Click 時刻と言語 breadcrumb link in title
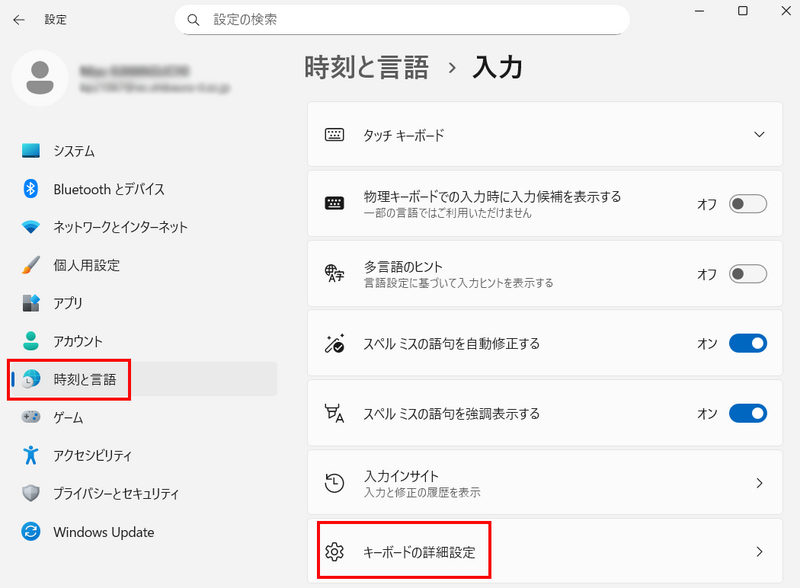Viewport: 800px width, 588px height. pyautogui.click(x=366, y=67)
